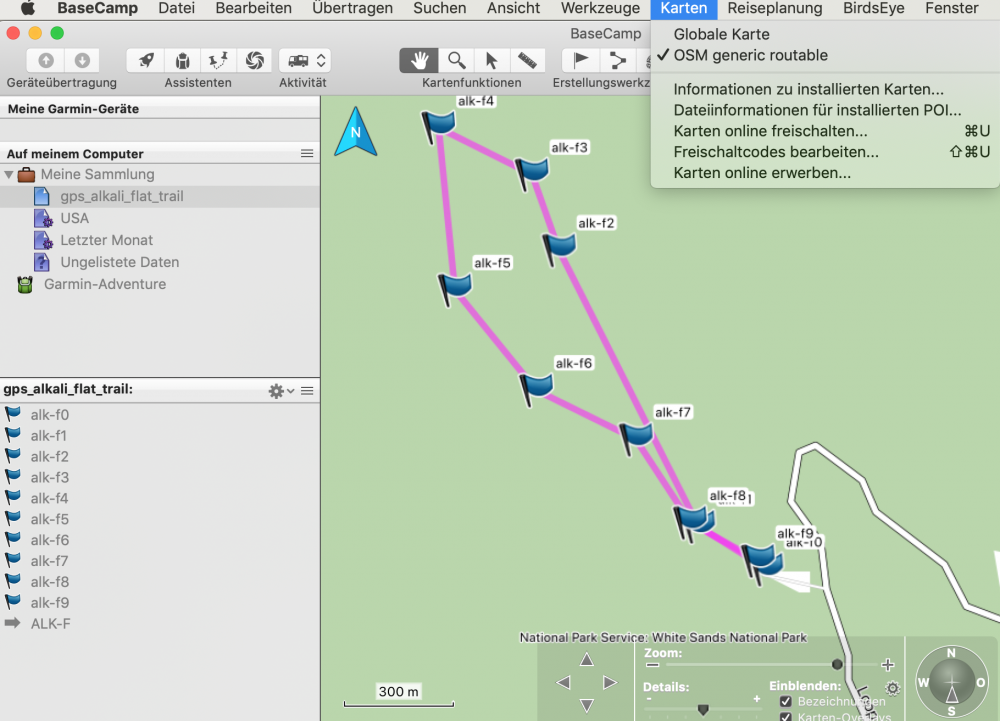Open the Reiseplanung menu
1000x721 pixels.
pos(775,8)
